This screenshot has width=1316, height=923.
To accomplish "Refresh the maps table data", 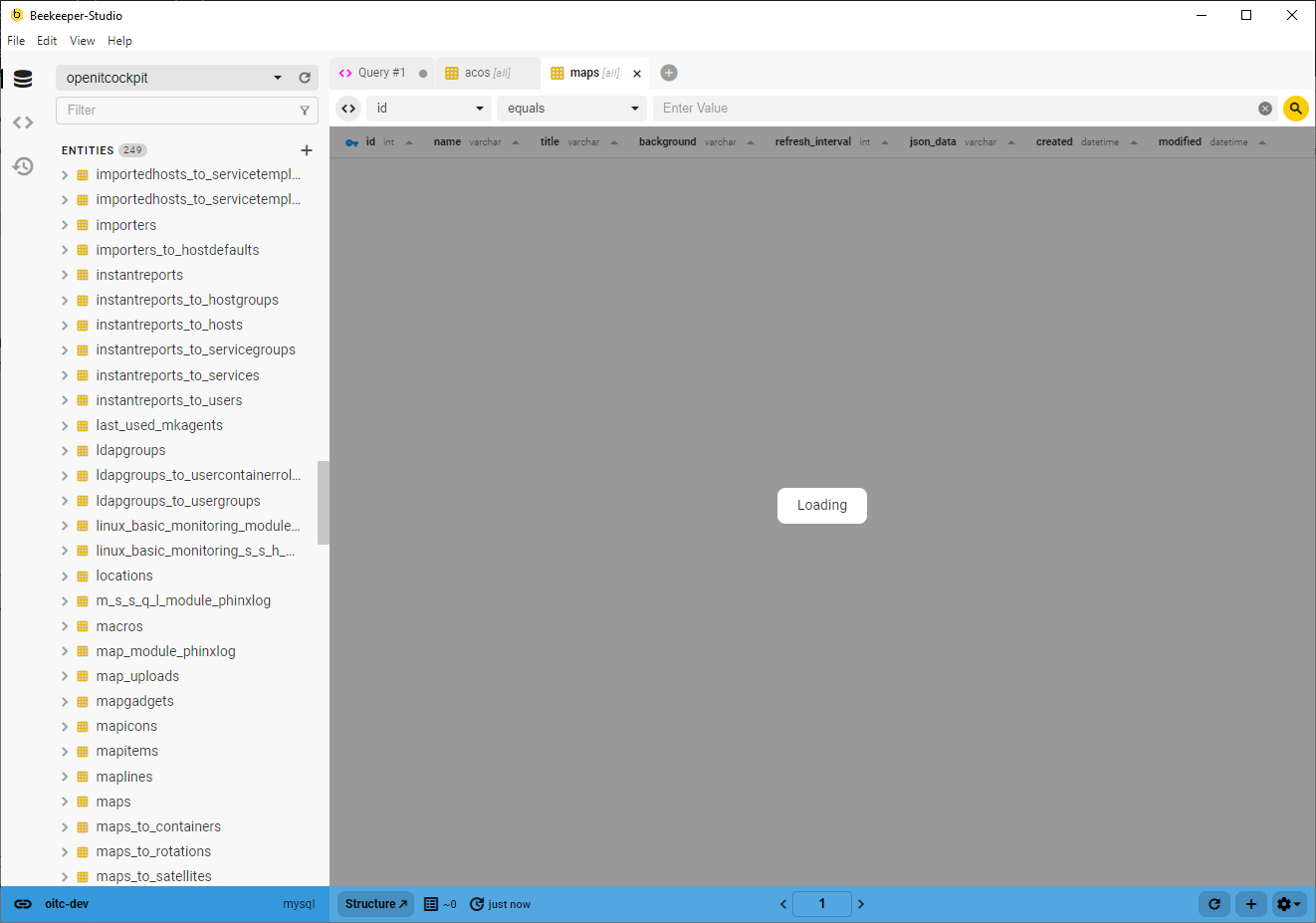I will coord(1213,904).
